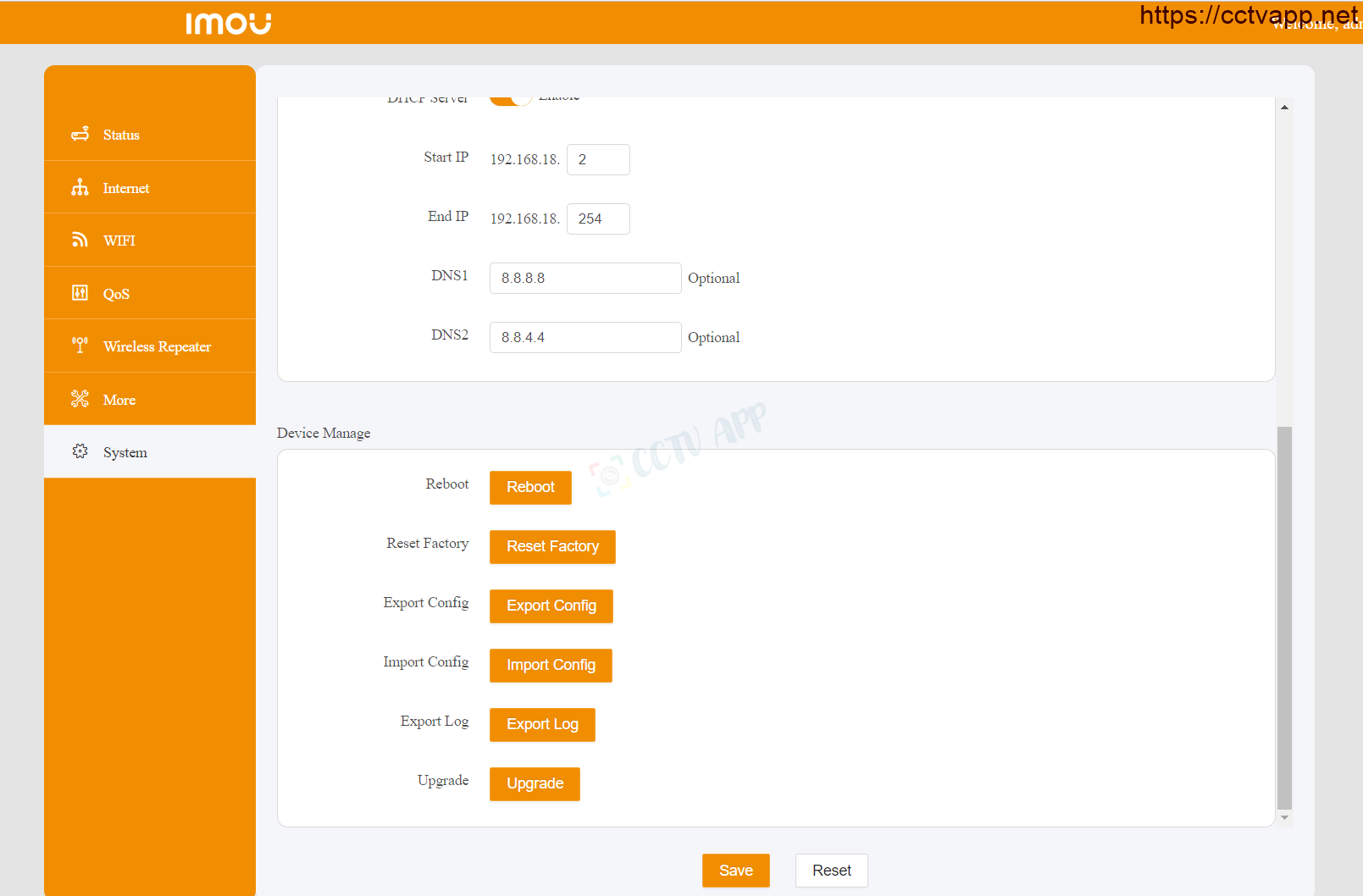The height and width of the screenshot is (896, 1363).
Task: Click the More tools icon
Action: pyautogui.click(x=80, y=399)
